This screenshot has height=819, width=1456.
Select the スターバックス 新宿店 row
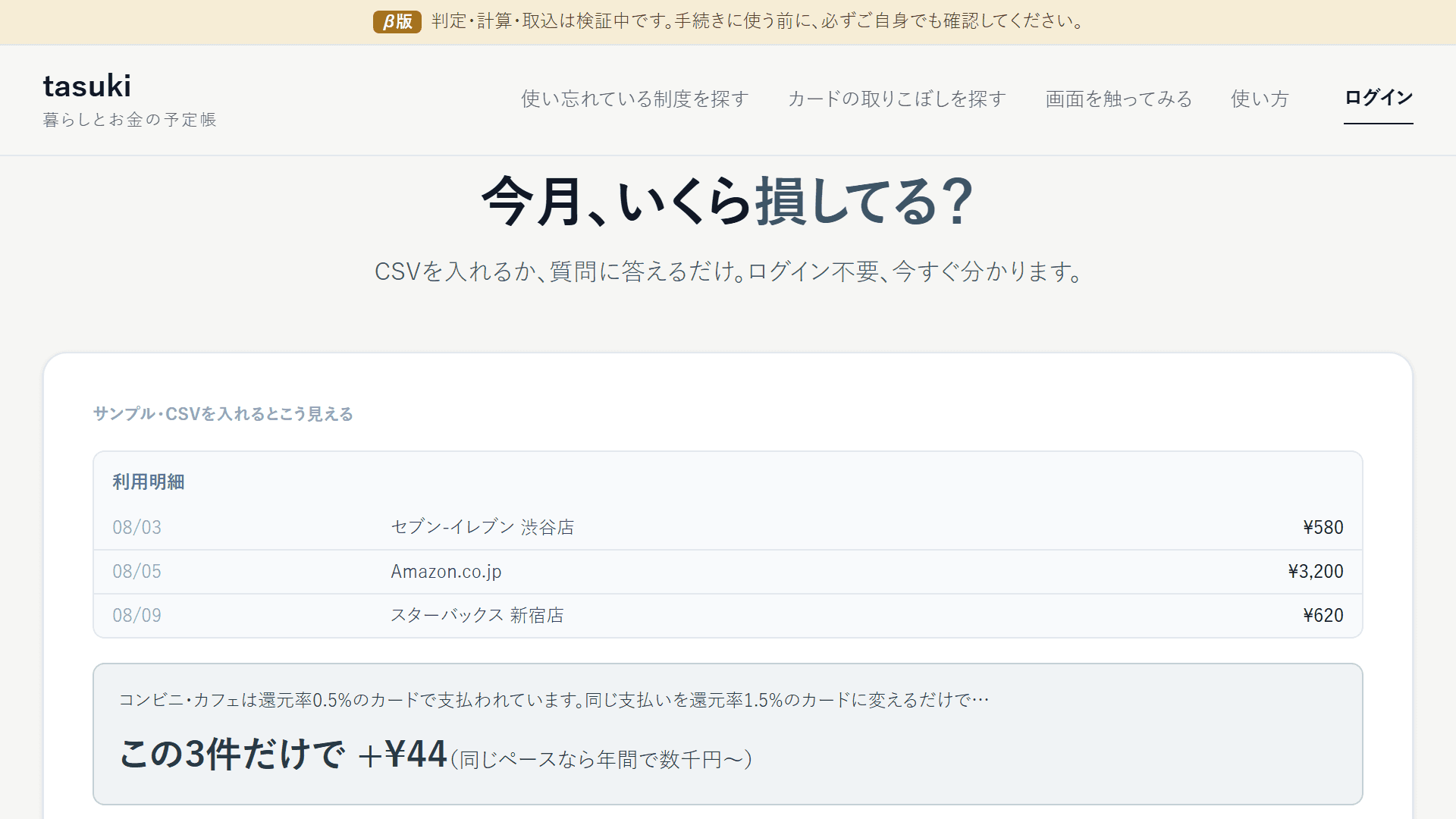728,616
